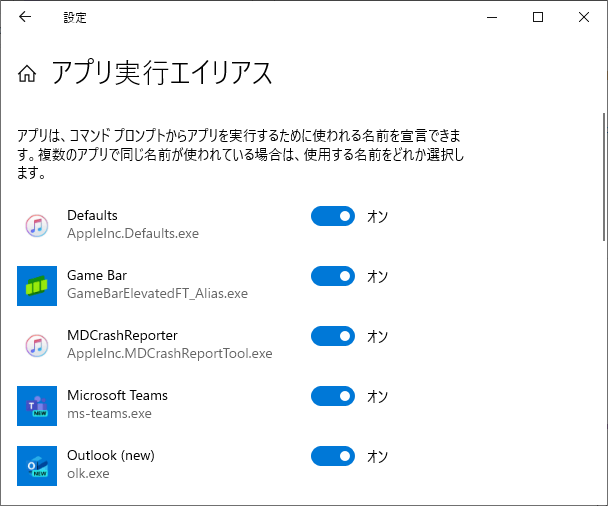Click the MDCrashReporter name label
Image resolution: width=608 pixels, height=506 pixels.
coord(123,335)
